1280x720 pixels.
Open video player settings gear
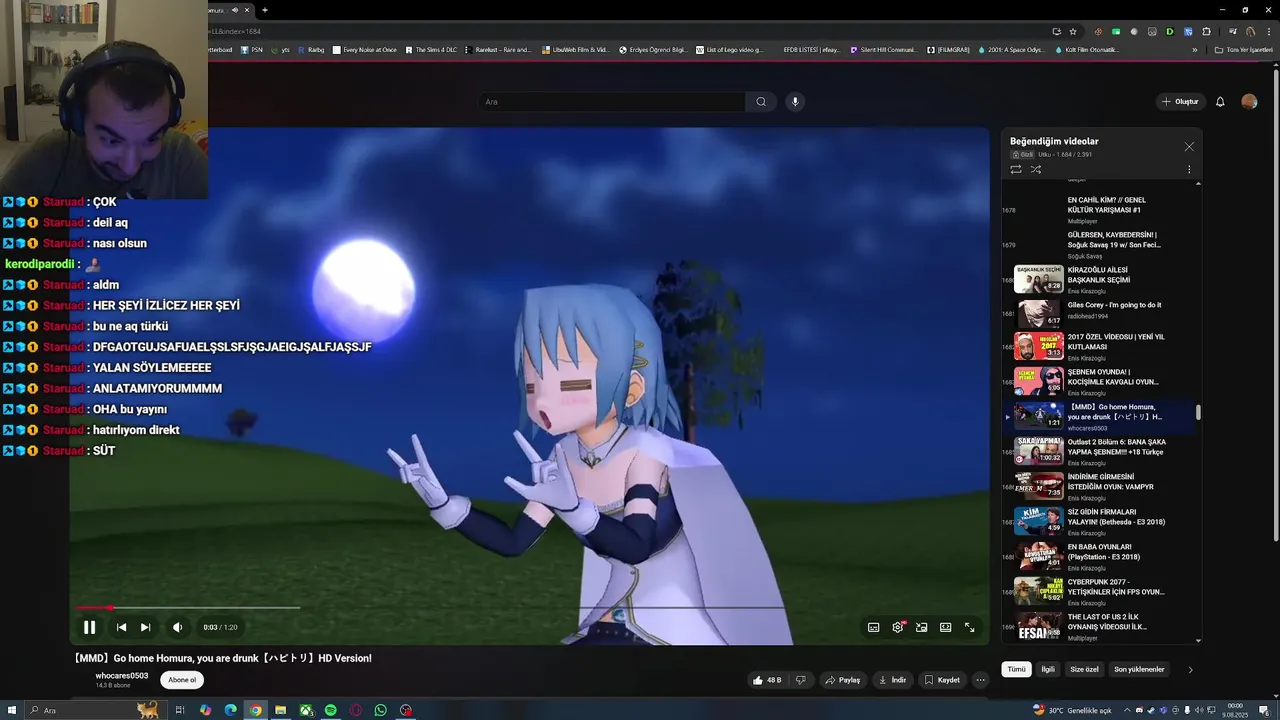coord(898,627)
